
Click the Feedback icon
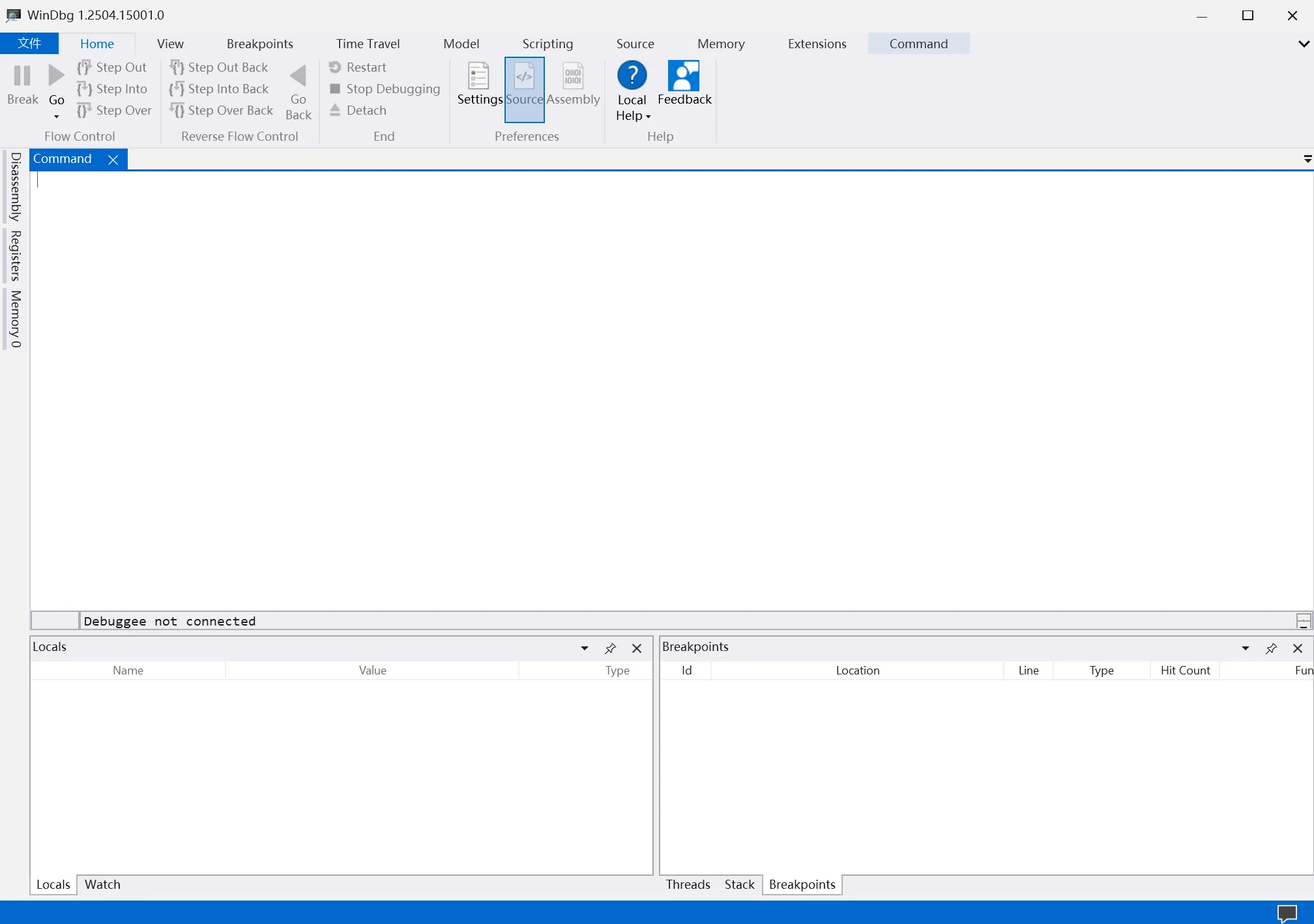pos(684,77)
